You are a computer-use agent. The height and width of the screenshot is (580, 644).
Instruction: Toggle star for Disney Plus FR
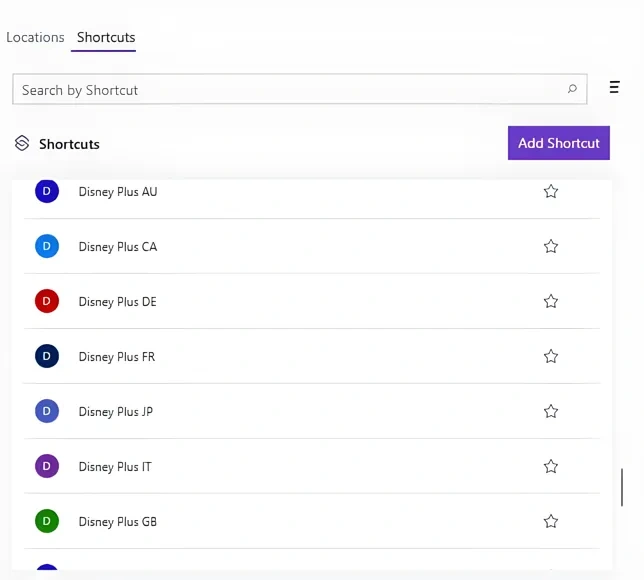click(551, 357)
